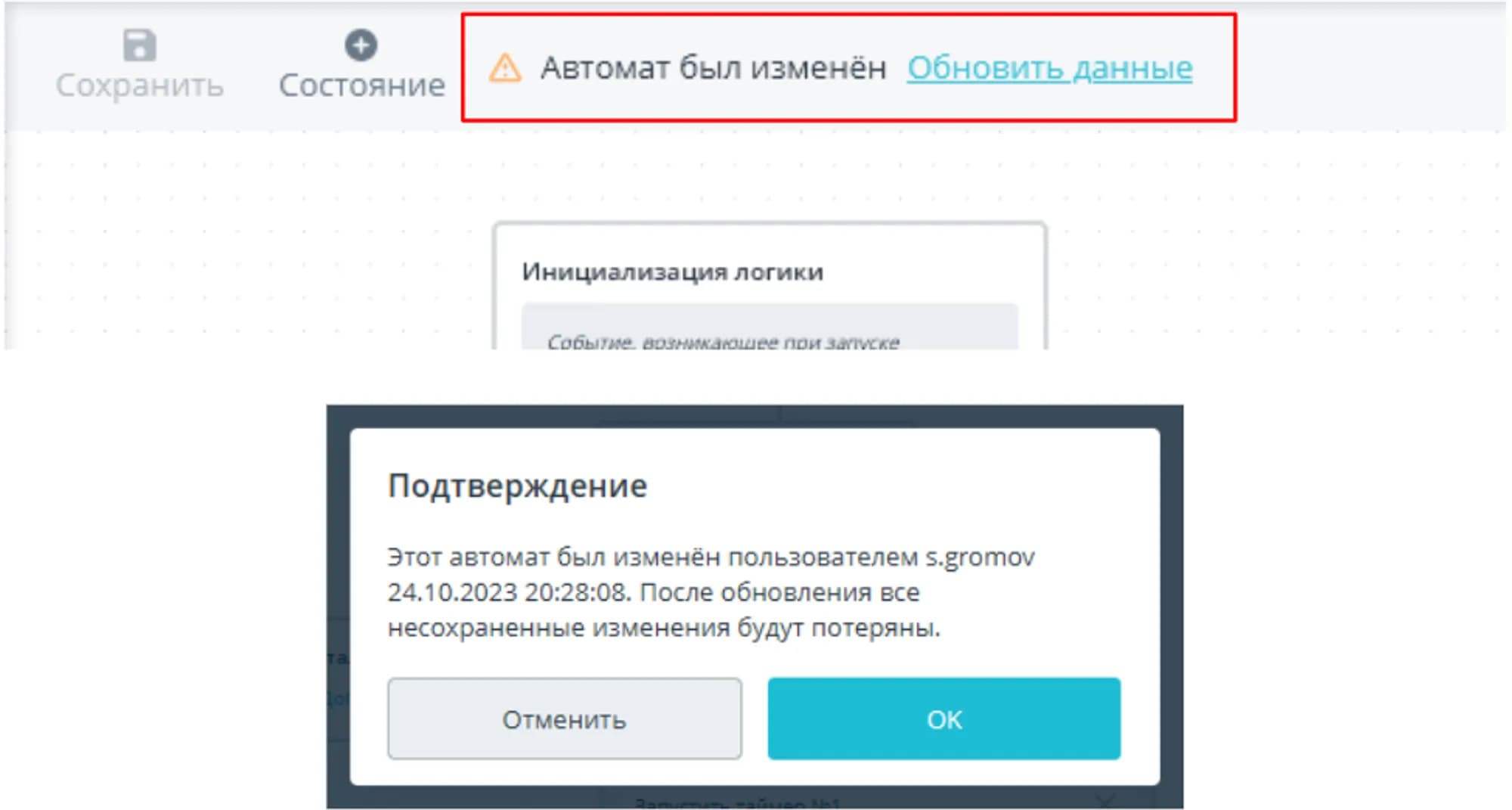Click the s.gromov username in the message
This screenshot has width=1512, height=810.
(x=980, y=557)
